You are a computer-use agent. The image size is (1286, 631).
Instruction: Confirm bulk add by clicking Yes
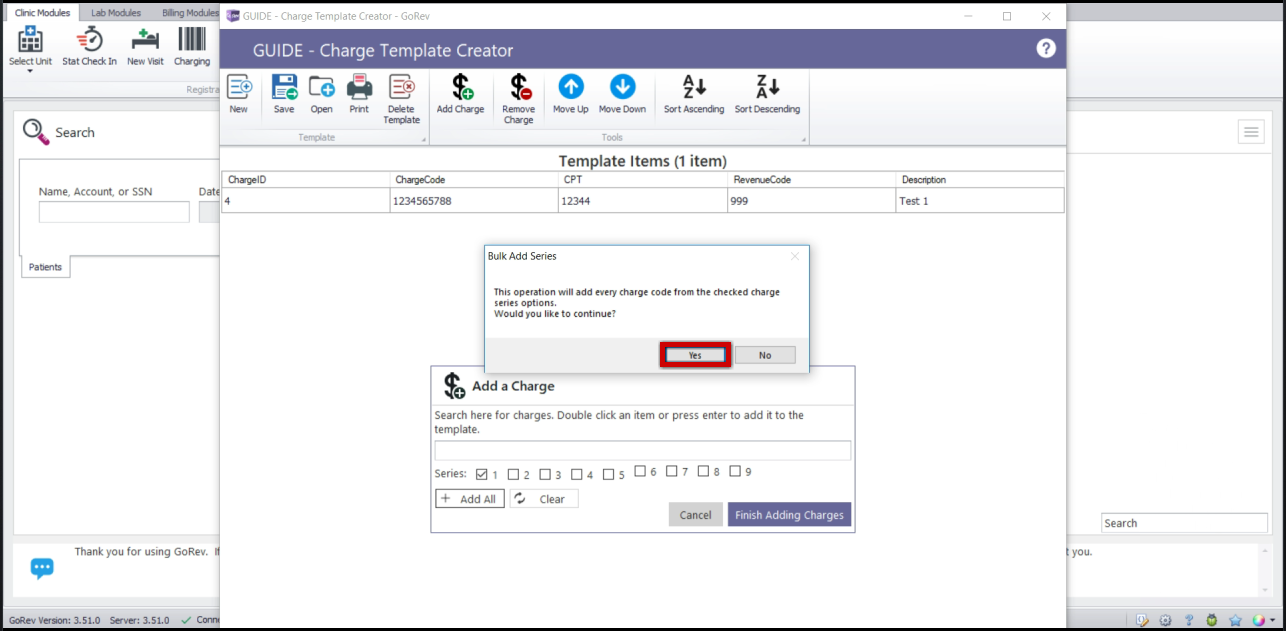[x=695, y=355]
